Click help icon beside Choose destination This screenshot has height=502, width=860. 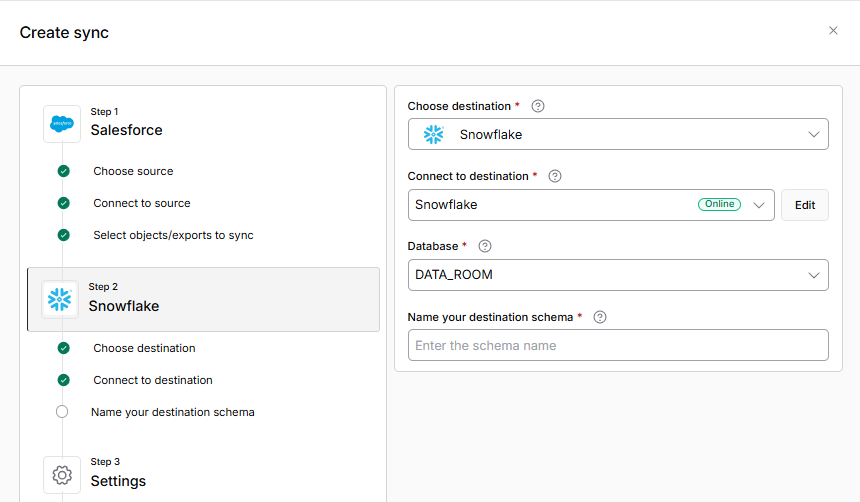538,106
